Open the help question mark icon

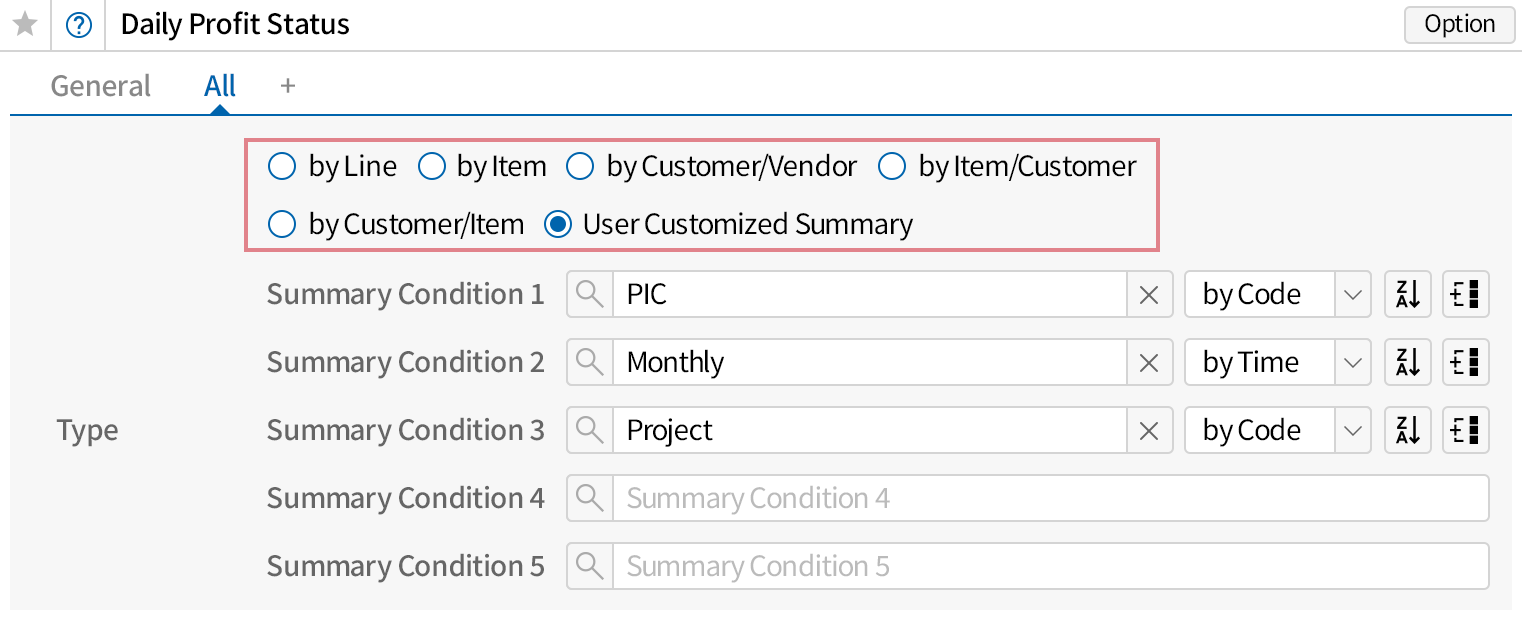[78, 25]
